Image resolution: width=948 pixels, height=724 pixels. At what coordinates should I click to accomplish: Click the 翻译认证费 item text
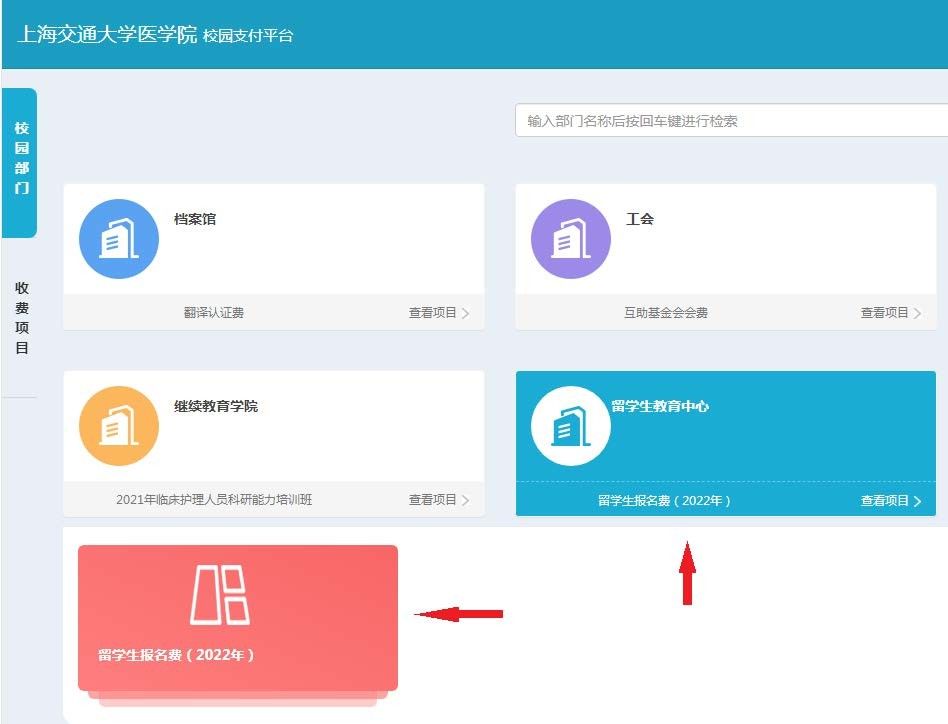213,313
